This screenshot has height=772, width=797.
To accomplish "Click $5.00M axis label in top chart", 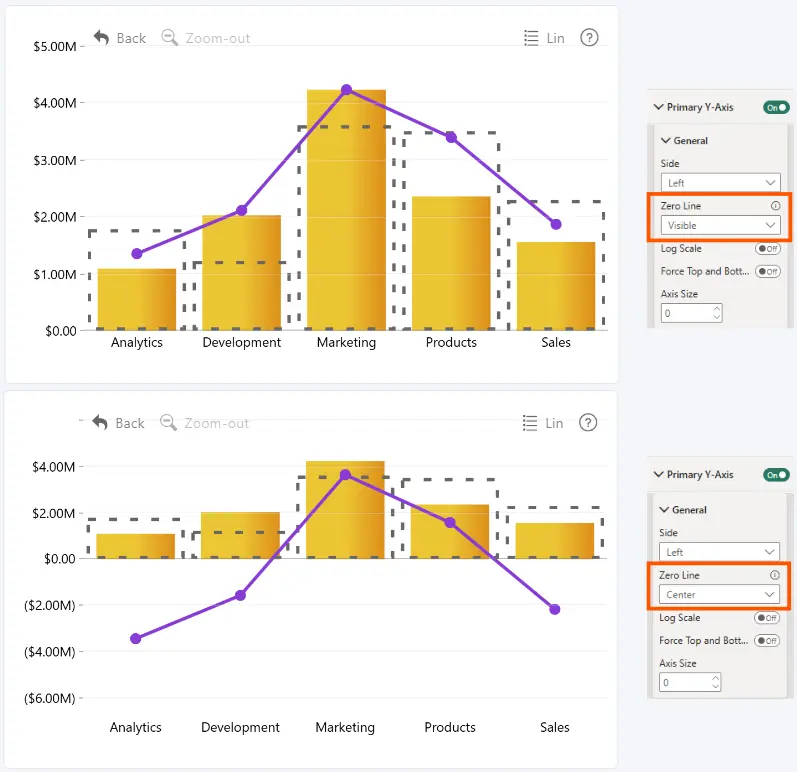I will tap(55, 47).
